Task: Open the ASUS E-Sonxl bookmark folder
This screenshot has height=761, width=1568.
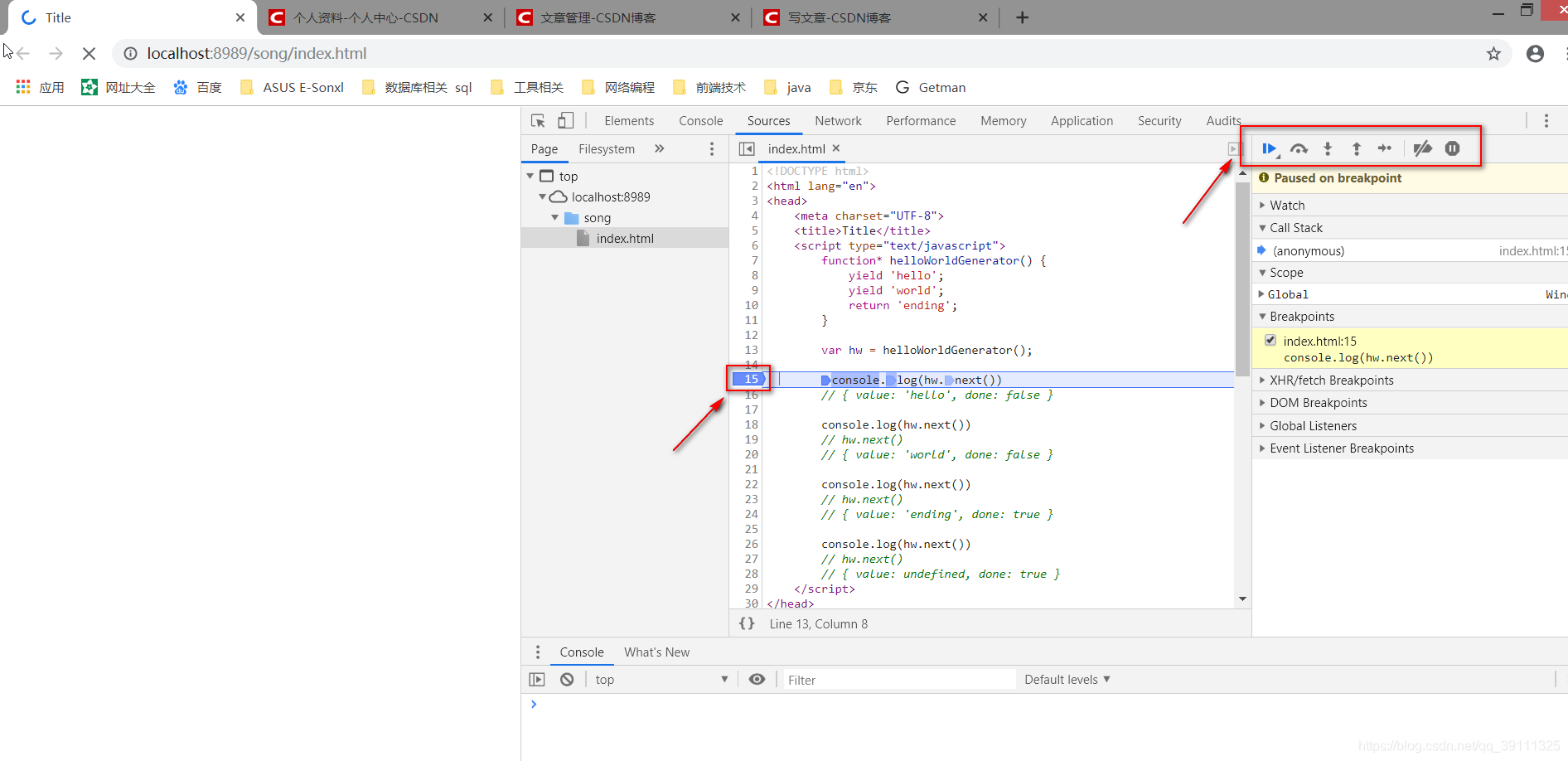Action: pos(292,87)
